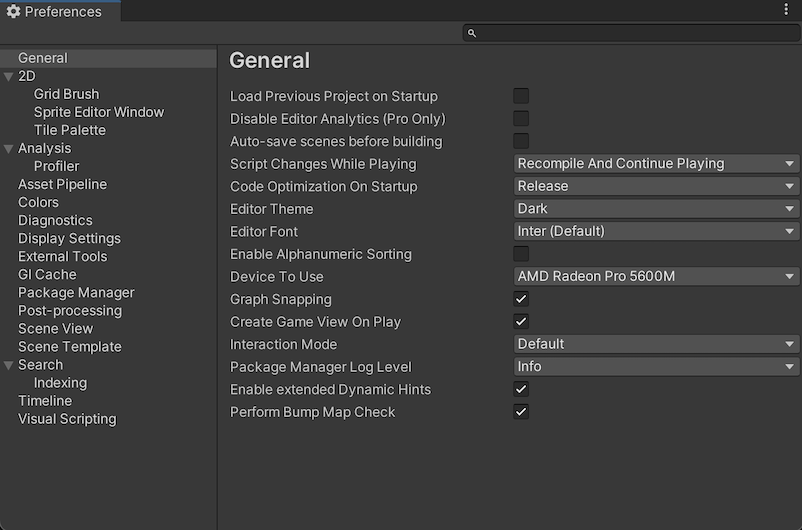
Task: Toggle the Graph Snapping checkbox
Action: click(x=521, y=299)
